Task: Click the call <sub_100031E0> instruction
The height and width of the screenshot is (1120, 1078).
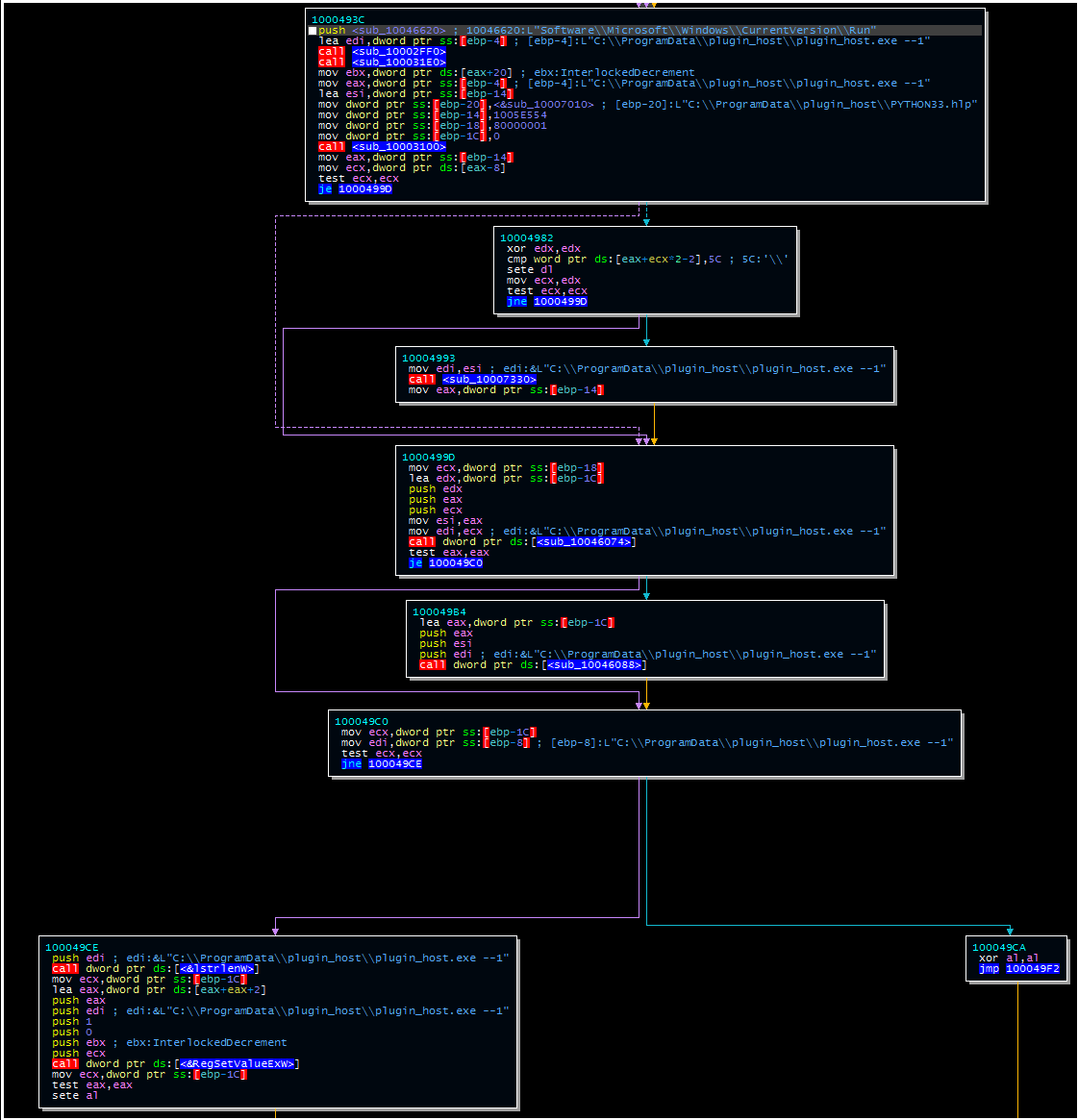Action: 382,62
